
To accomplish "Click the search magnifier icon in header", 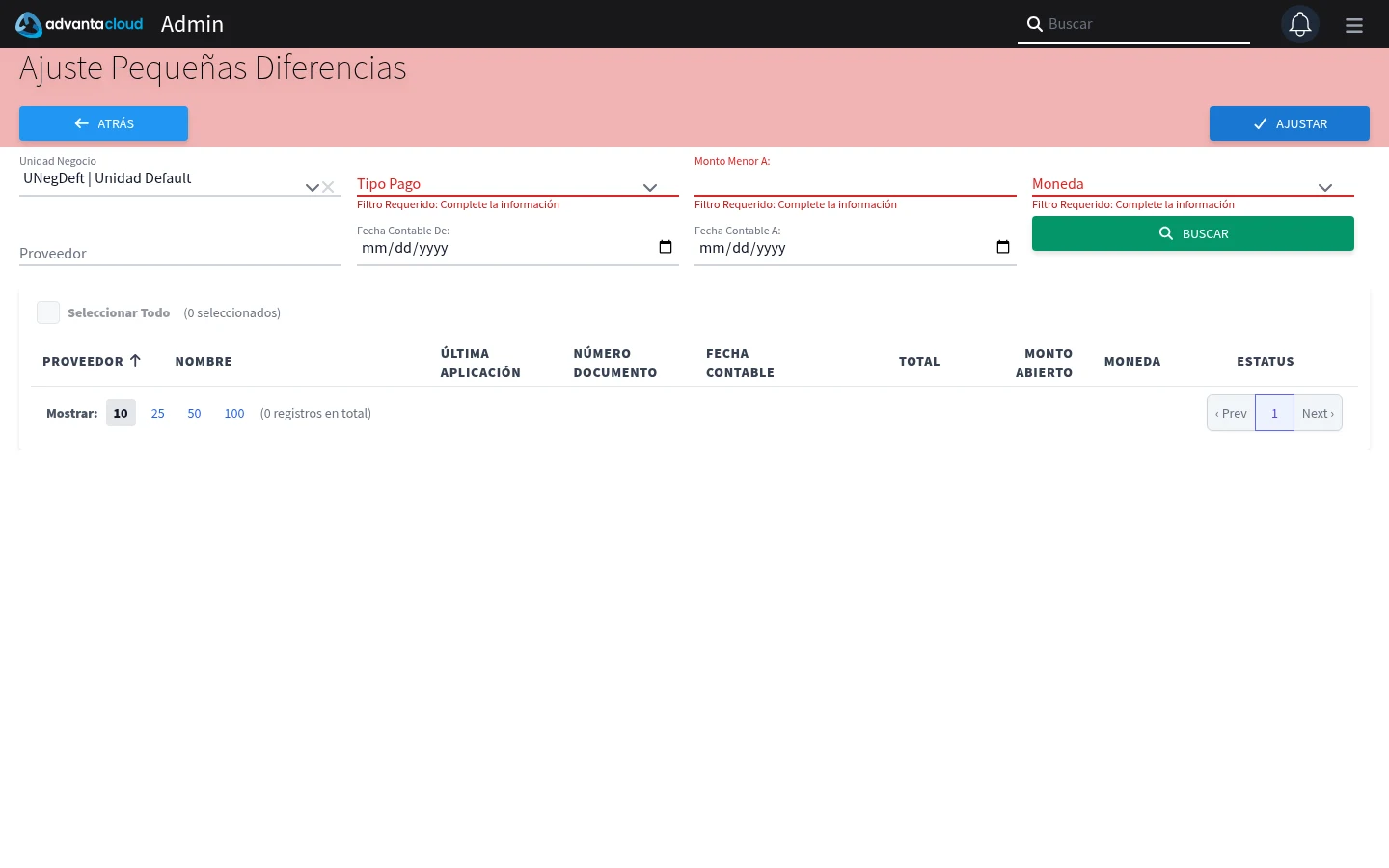I will (1034, 24).
